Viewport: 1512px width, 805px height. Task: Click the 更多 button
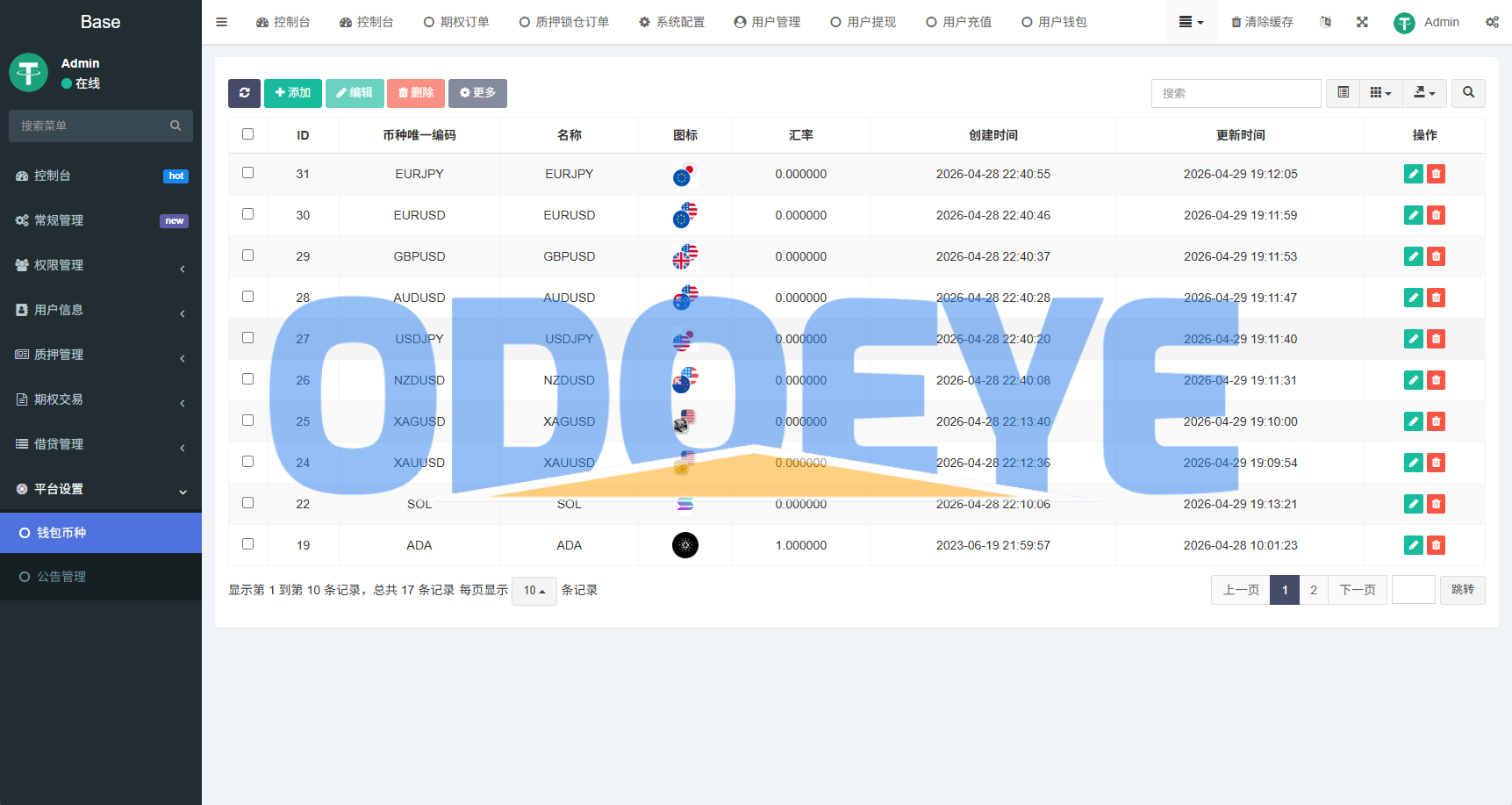click(x=477, y=93)
